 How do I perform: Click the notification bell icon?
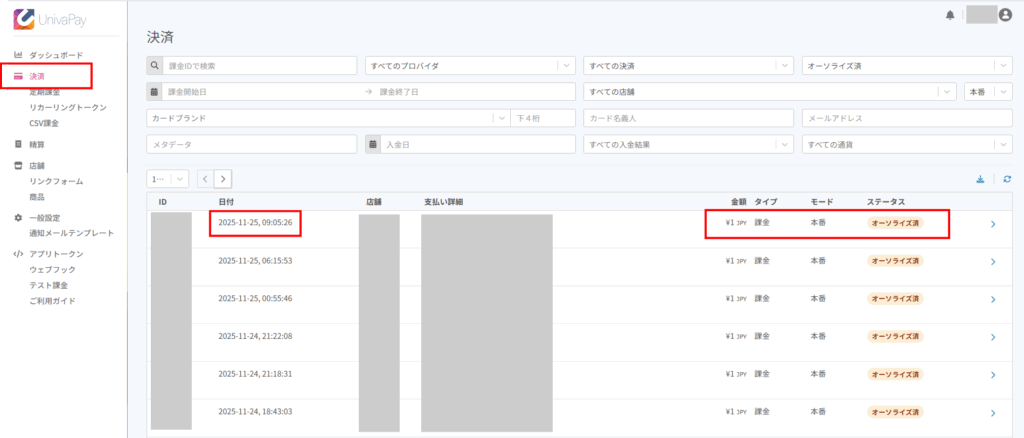click(x=949, y=15)
